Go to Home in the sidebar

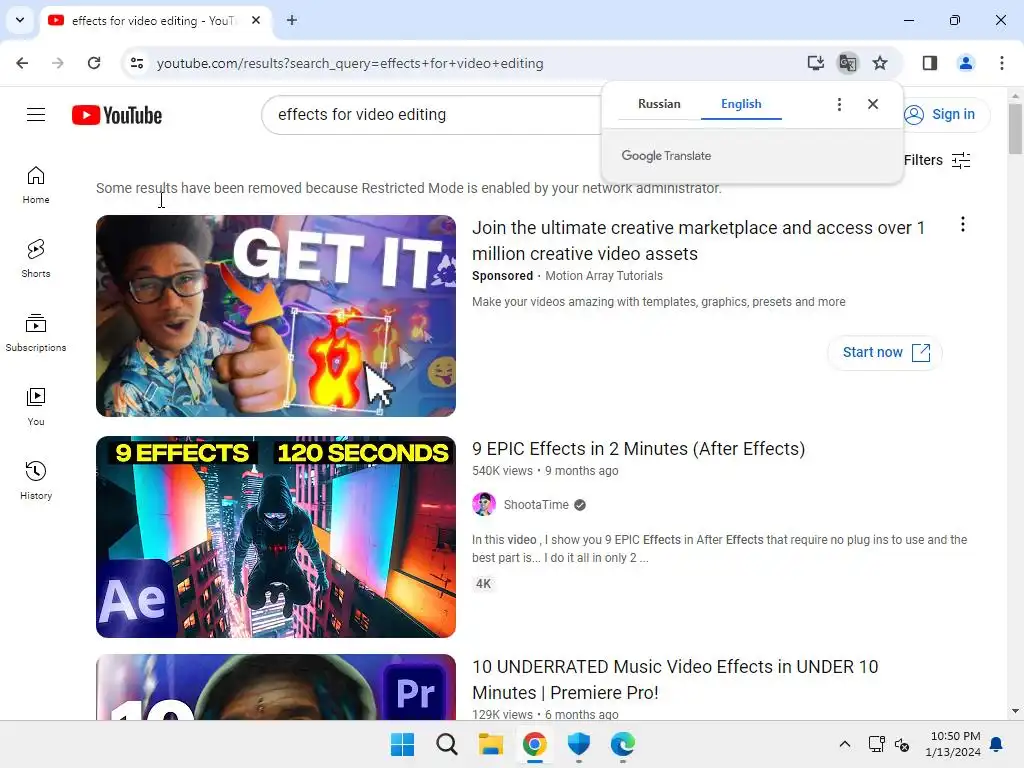click(36, 185)
